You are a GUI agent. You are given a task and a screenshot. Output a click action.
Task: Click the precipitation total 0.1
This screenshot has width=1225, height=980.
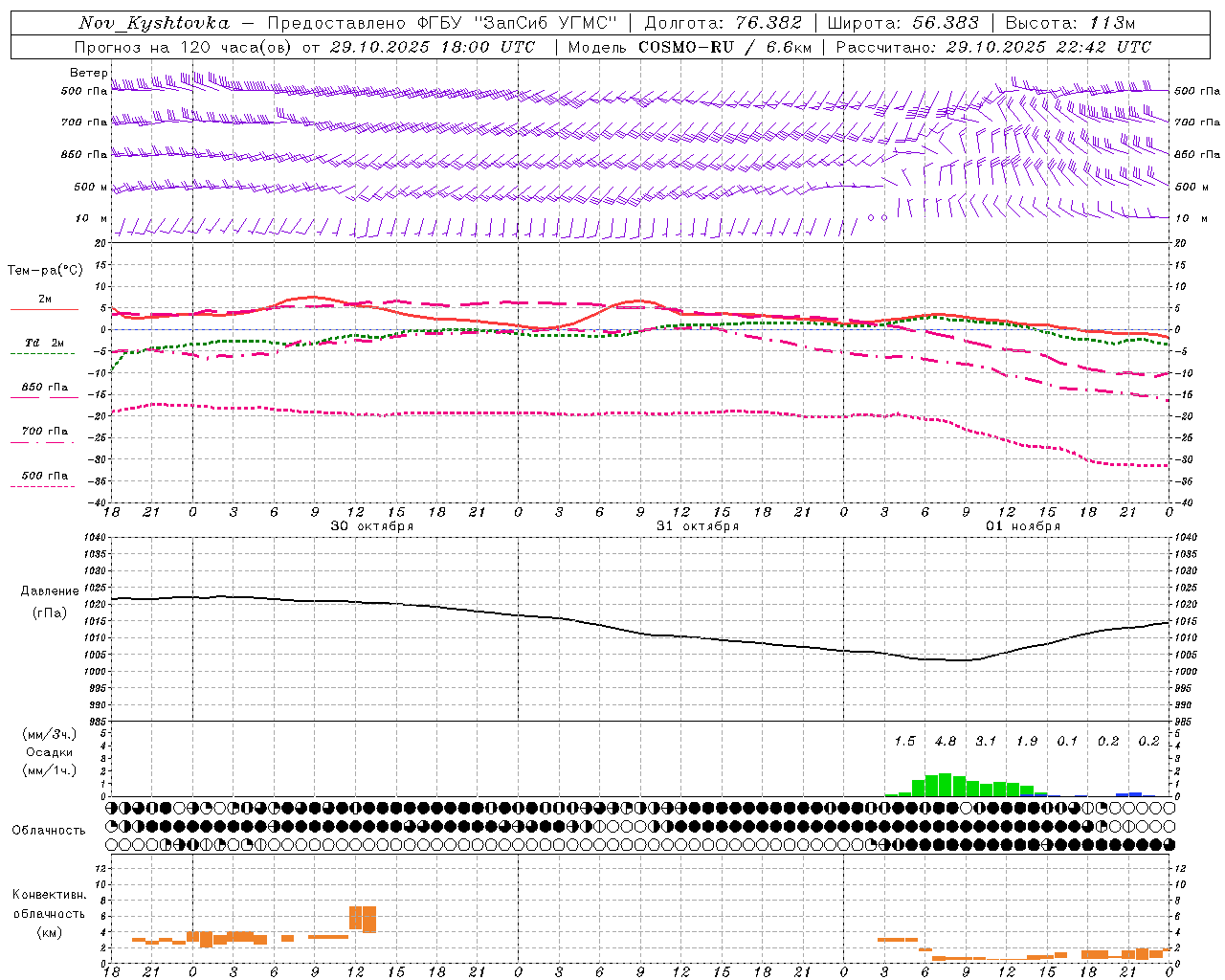(1067, 742)
